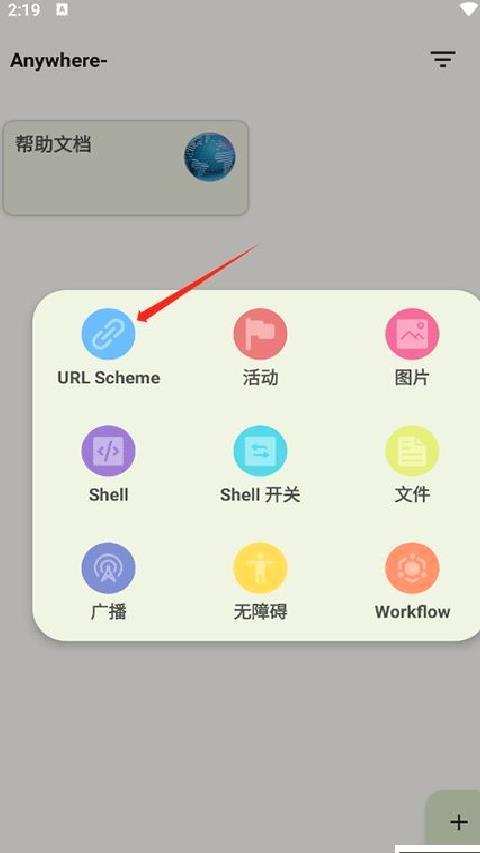This screenshot has height=853, width=480.
Task: Open the sort filter menu icon
Action: (443, 59)
